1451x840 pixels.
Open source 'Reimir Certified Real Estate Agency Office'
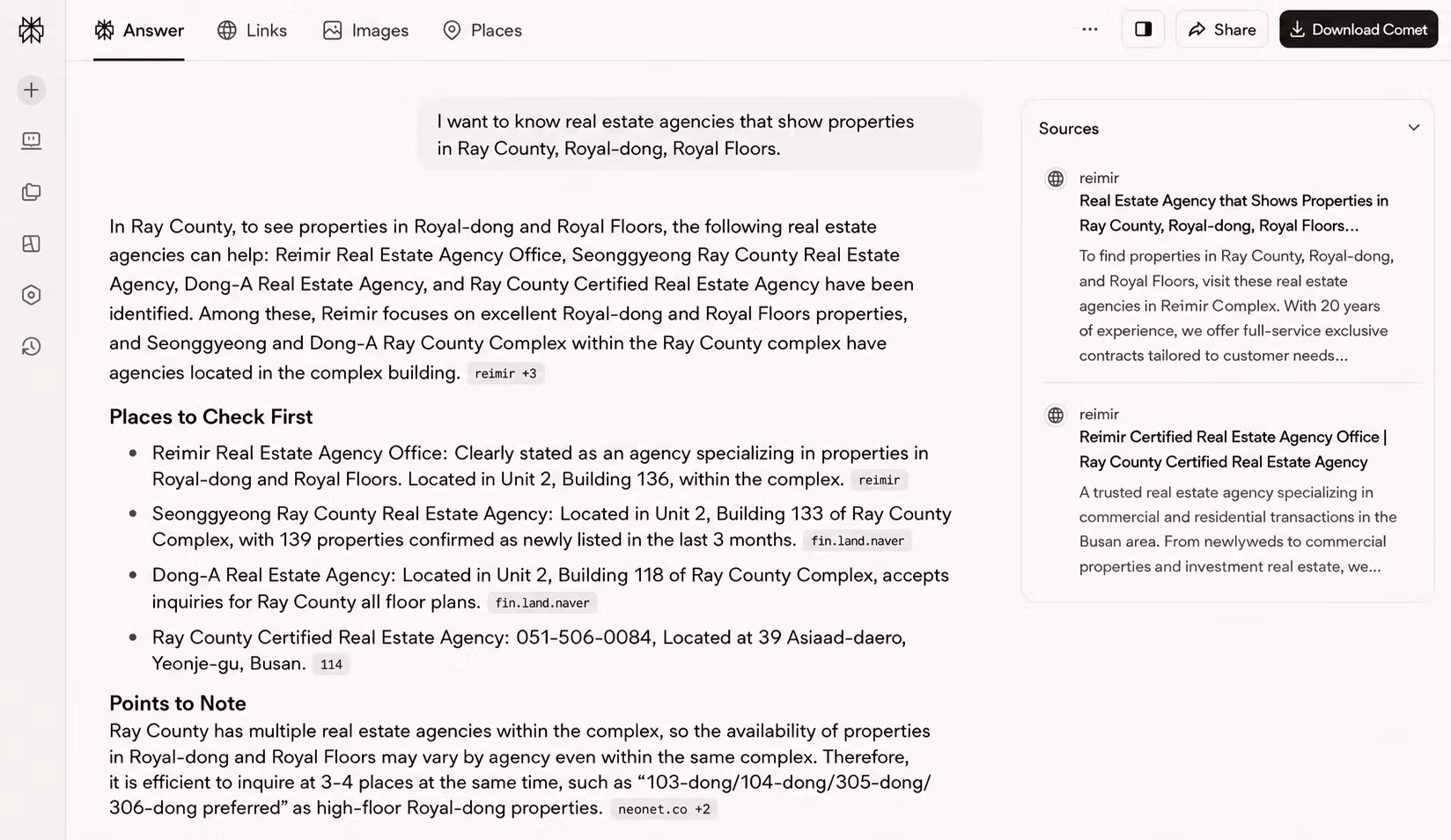1232,449
